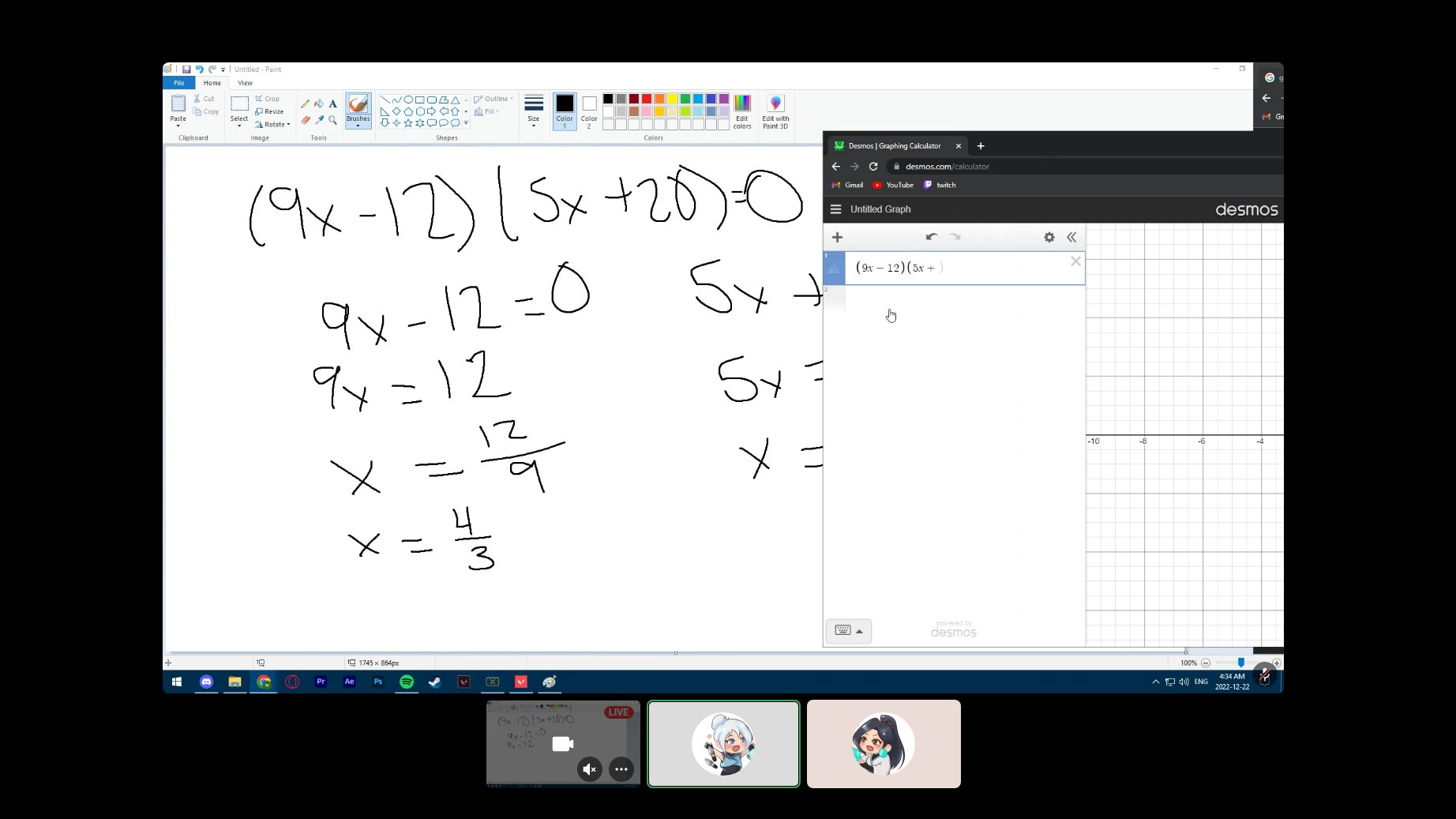Open the Rotate dropdown

[272, 125]
